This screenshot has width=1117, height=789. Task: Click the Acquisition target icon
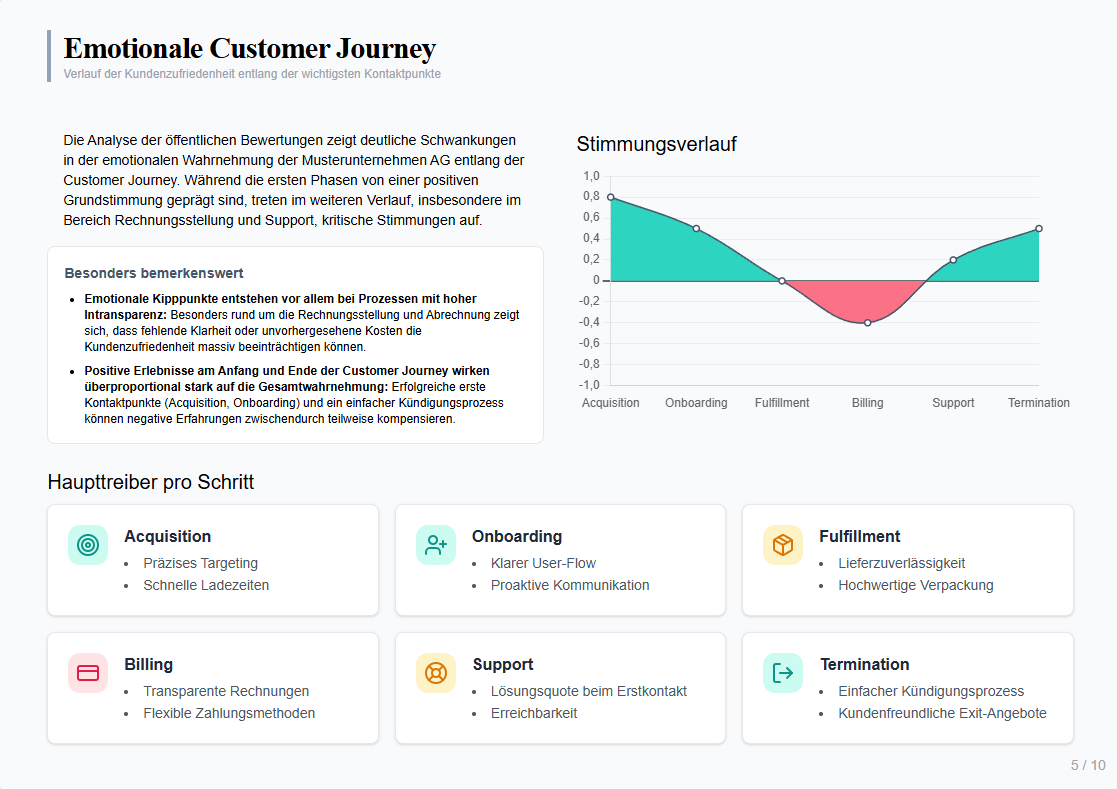[x=88, y=545]
